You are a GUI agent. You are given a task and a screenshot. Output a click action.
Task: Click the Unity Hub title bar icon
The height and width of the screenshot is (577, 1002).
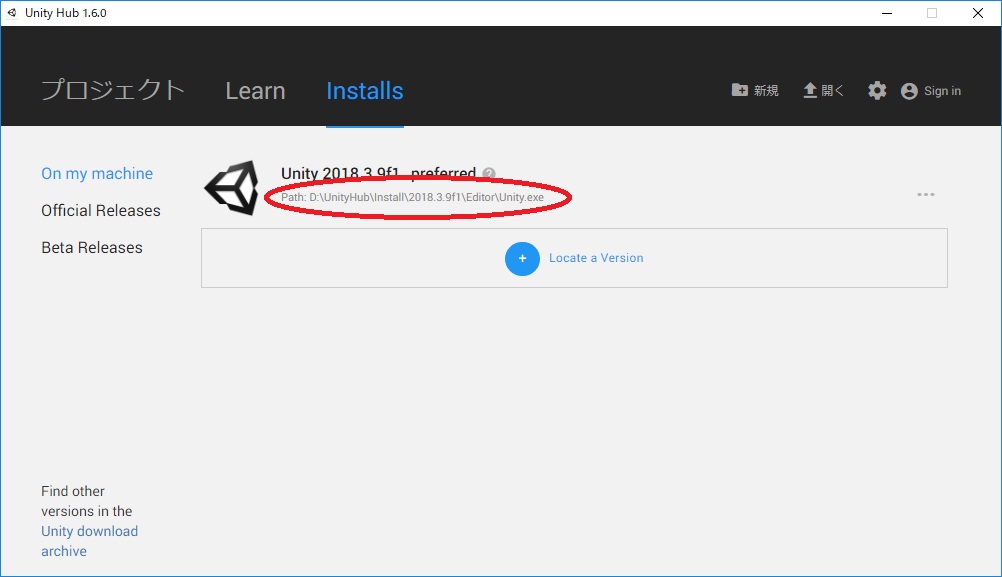click(x=12, y=13)
